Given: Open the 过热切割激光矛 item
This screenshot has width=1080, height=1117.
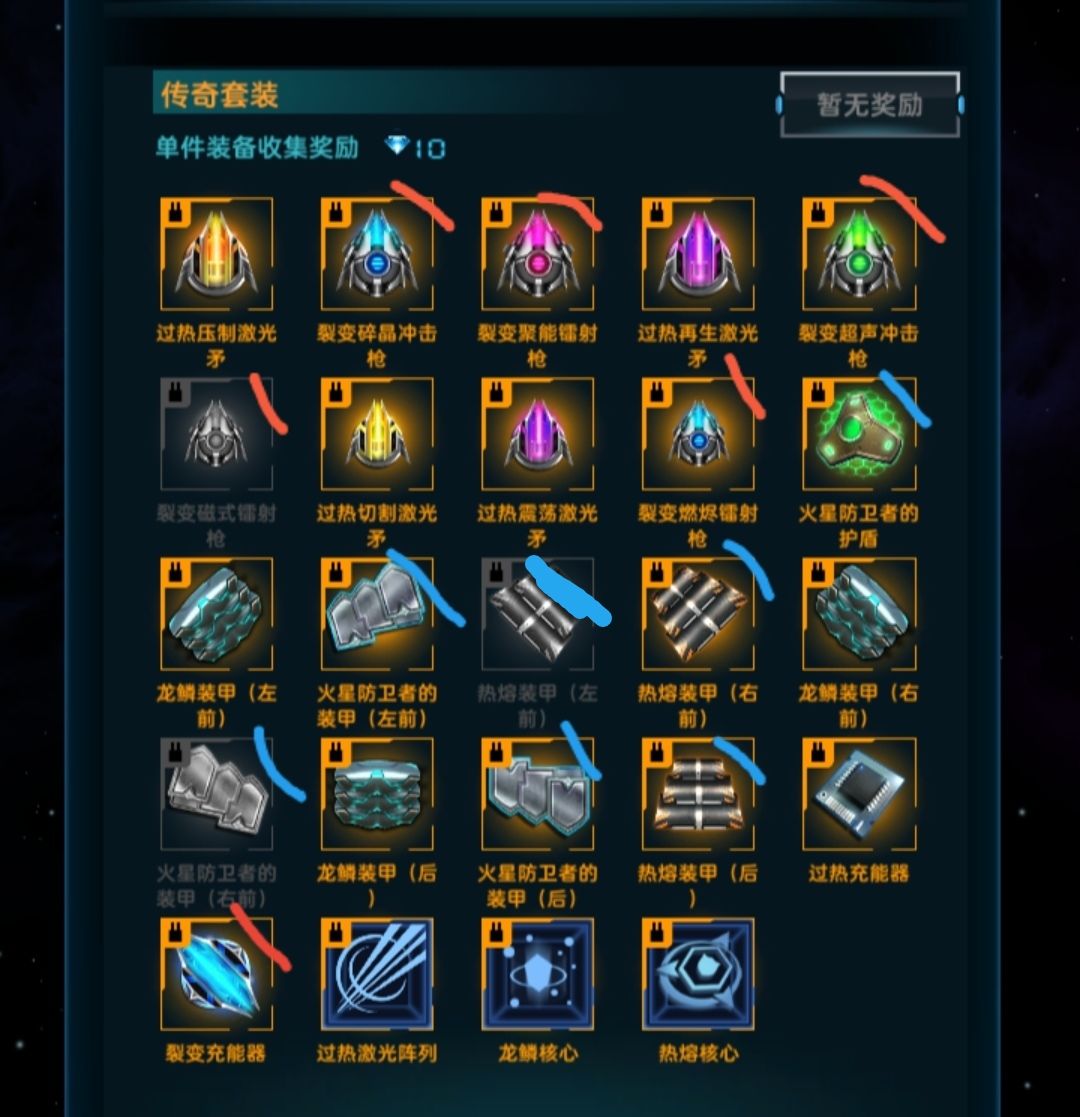Looking at the screenshot, I should 377,435.
